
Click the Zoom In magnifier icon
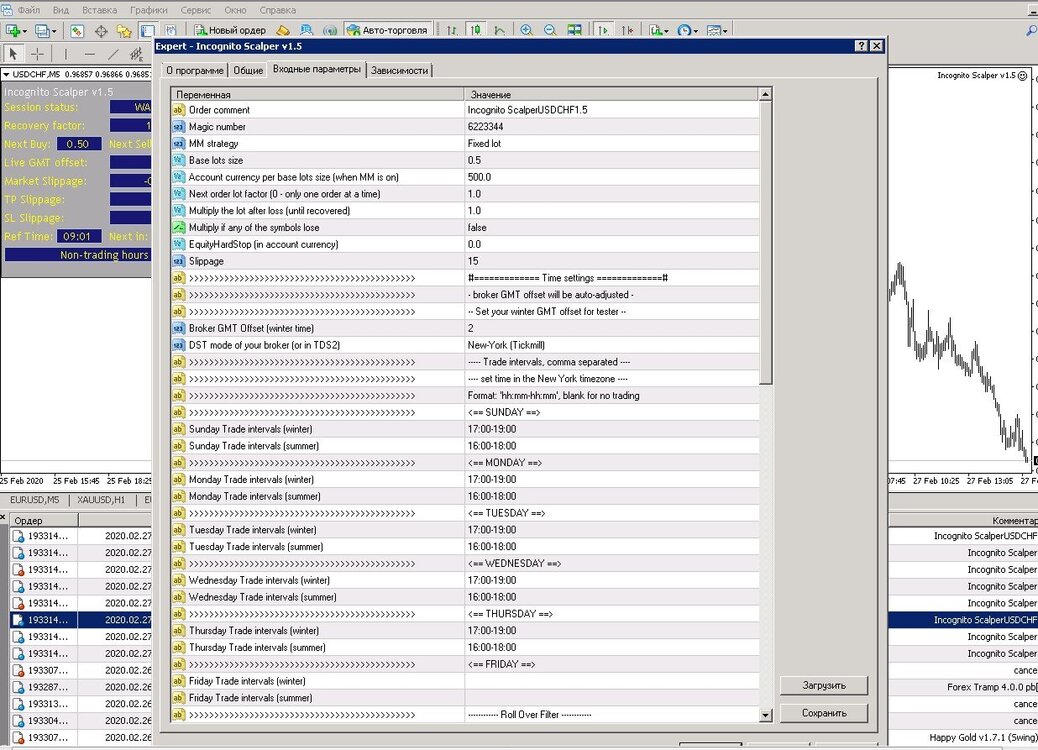click(x=526, y=30)
